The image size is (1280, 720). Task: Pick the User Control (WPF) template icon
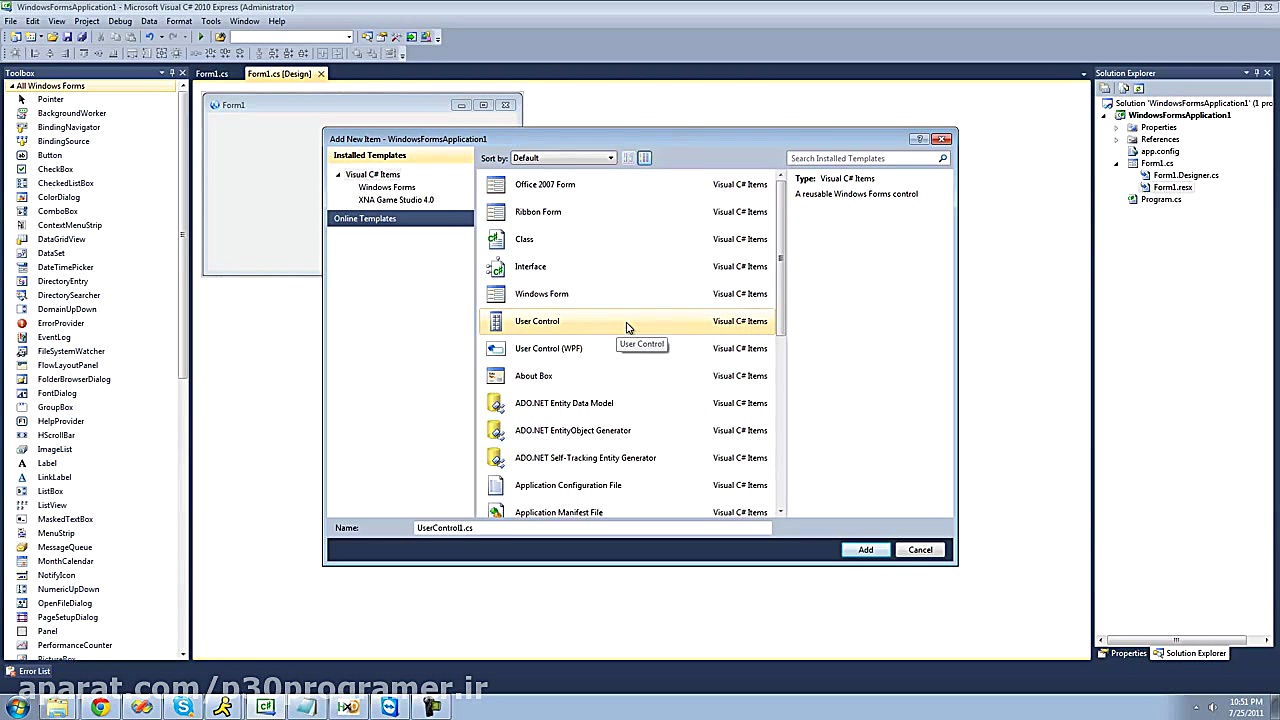(496, 349)
